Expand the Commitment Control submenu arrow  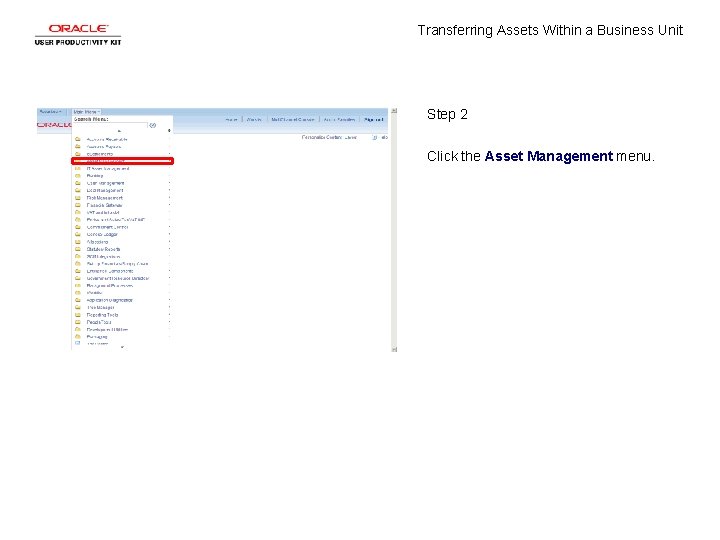[x=169, y=227]
